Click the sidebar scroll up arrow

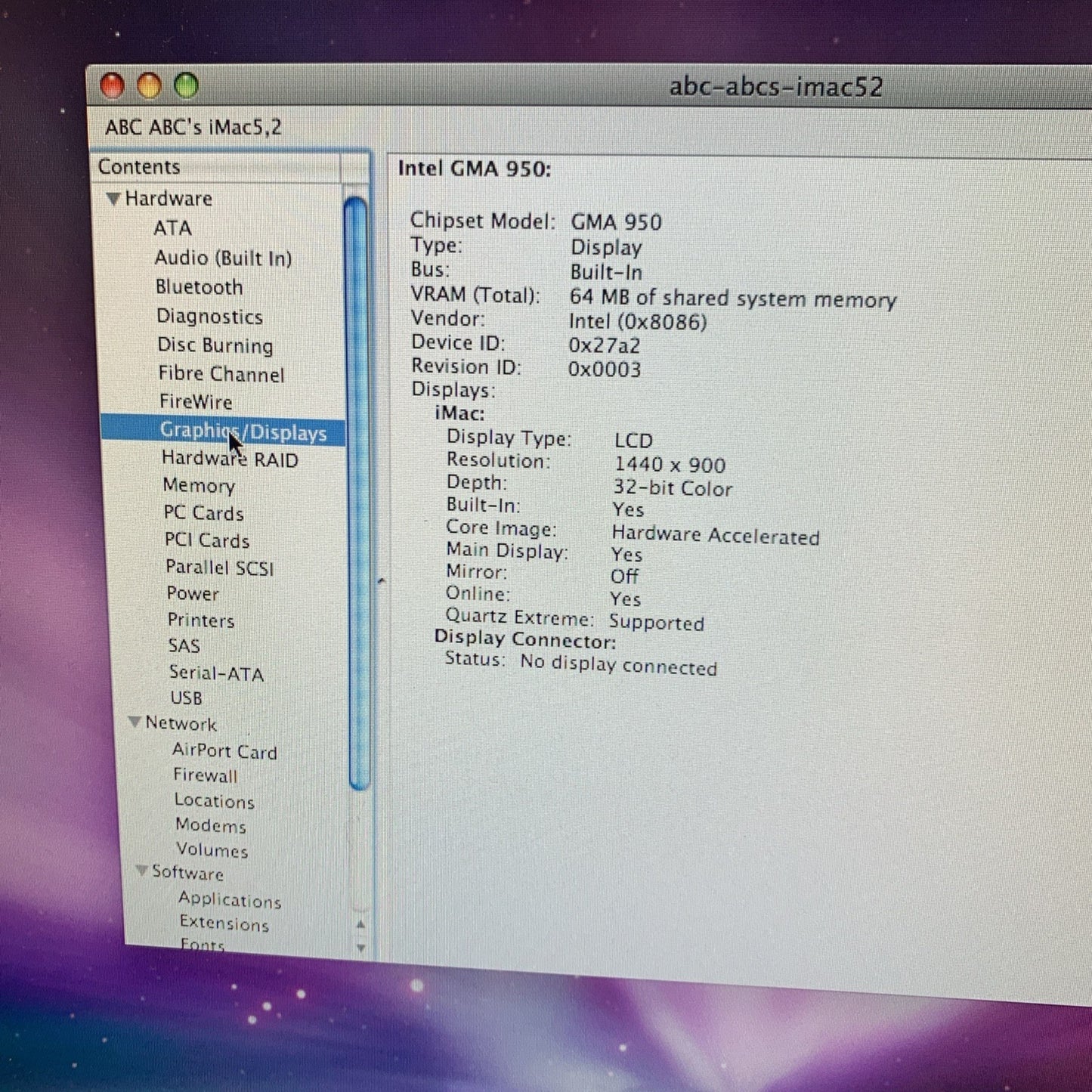coord(360,924)
